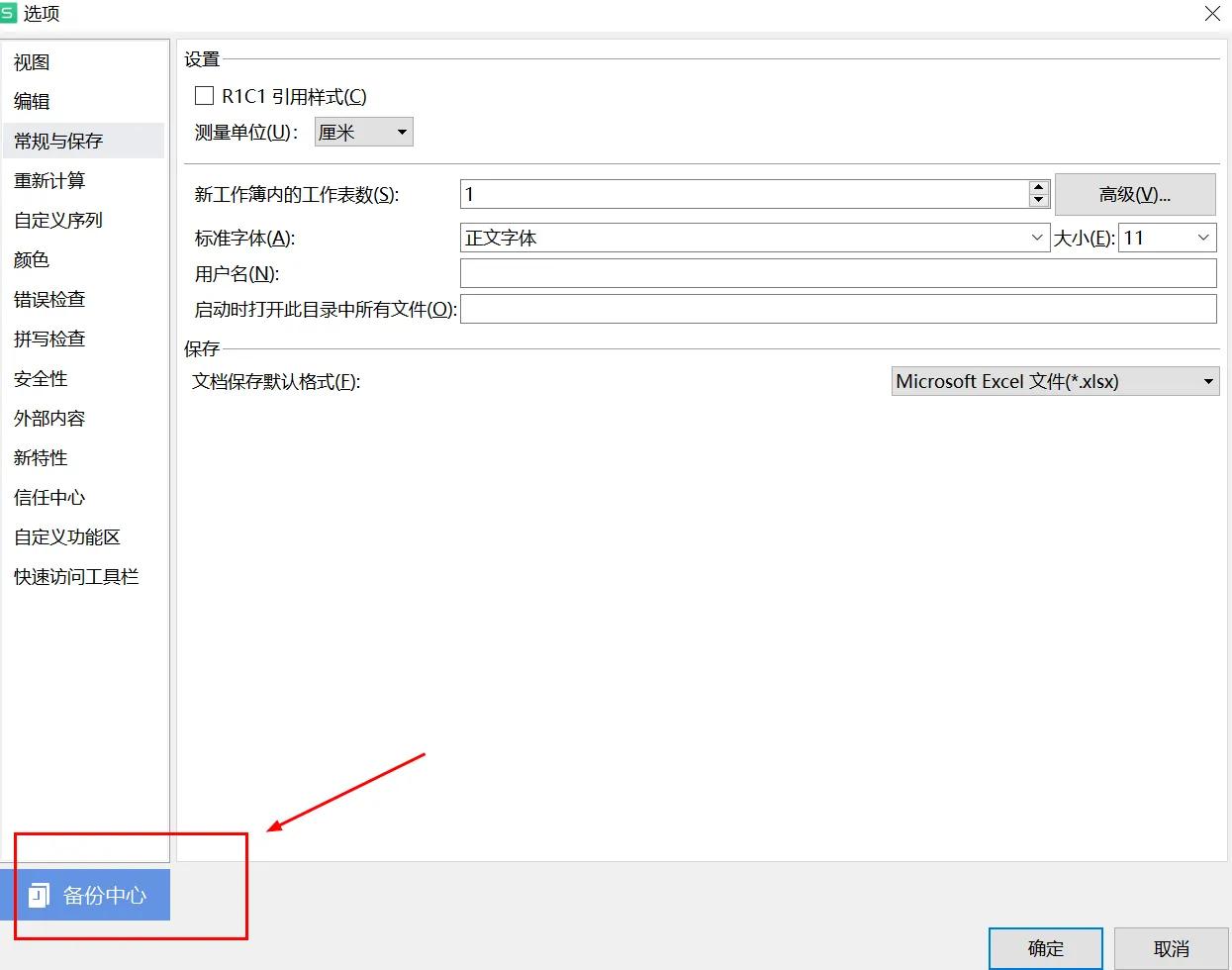Click the 启动时打开此目录中所有文件 input field
The width and height of the screenshot is (1232, 970).
pyautogui.click(x=838, y=309)
